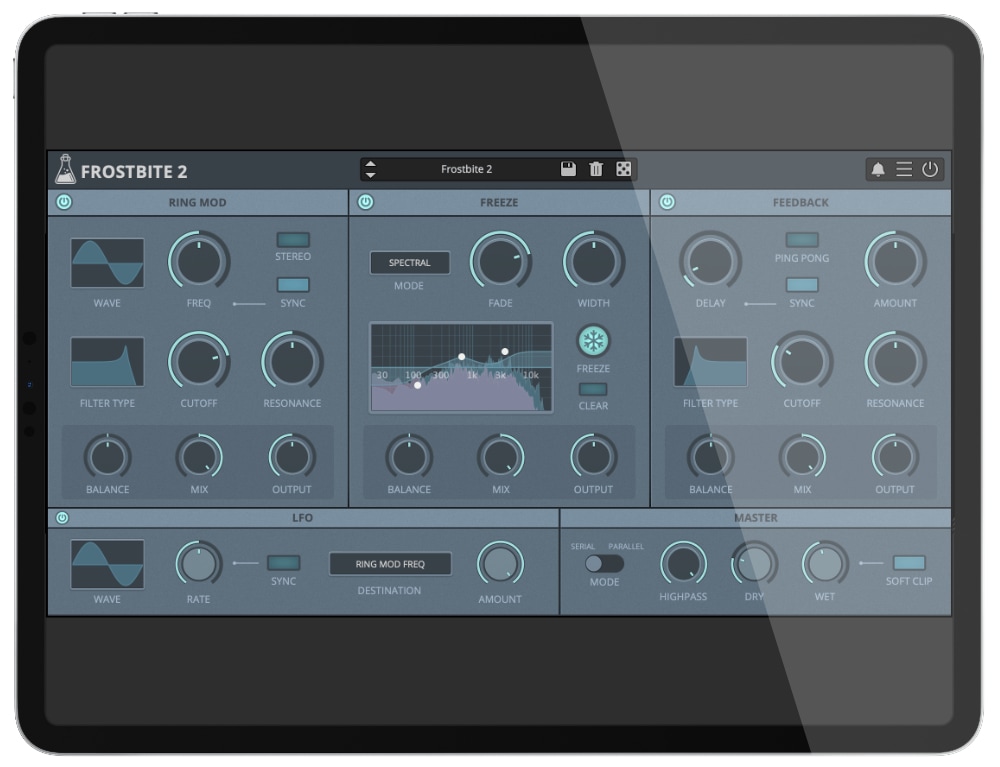Open preset name Frostbite 2 selector
This screenshot has height=767, width=1000.
pyautogui.click(x=466, y=169)
